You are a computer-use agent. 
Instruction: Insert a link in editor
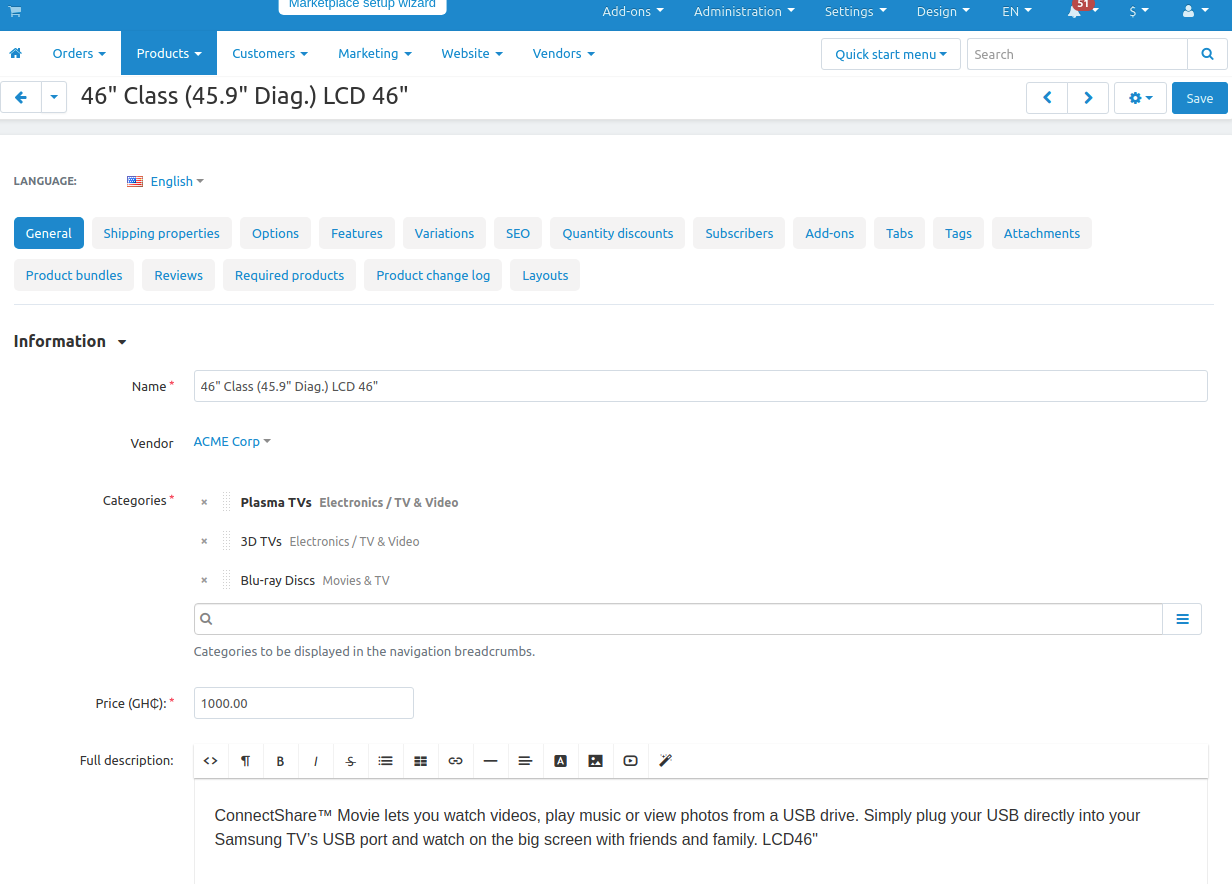[456, 761]
